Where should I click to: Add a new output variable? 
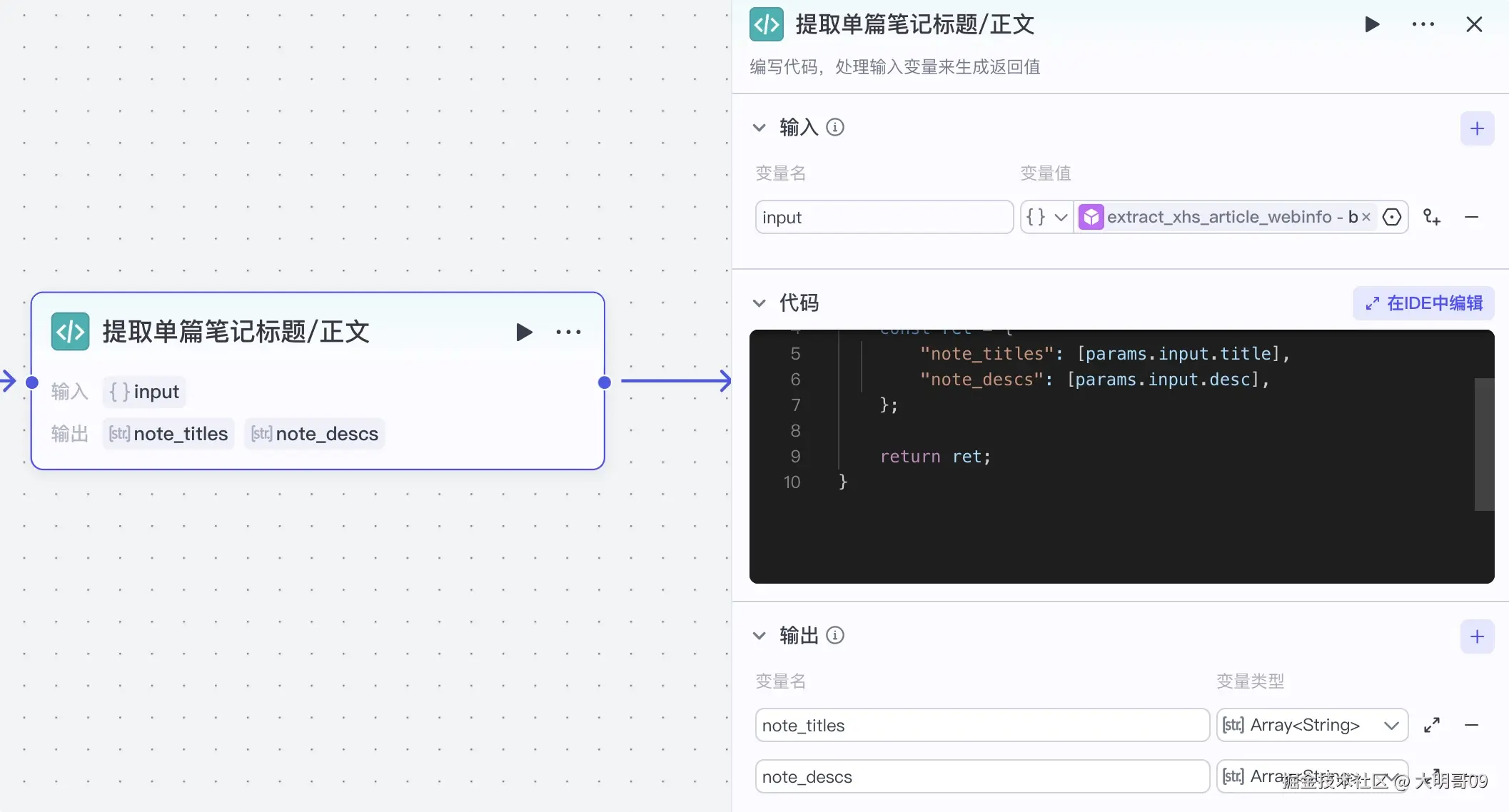1477,636
